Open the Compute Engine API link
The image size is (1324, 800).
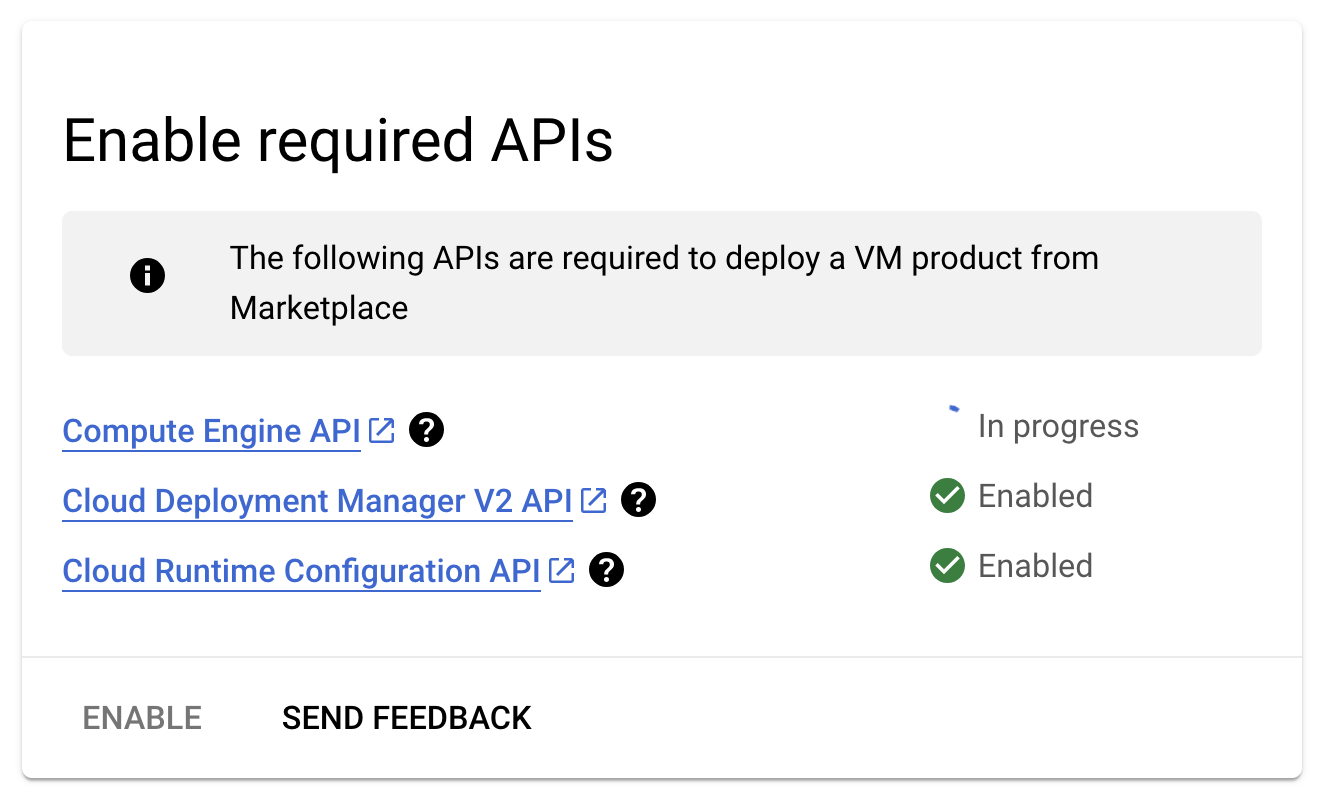210,430
